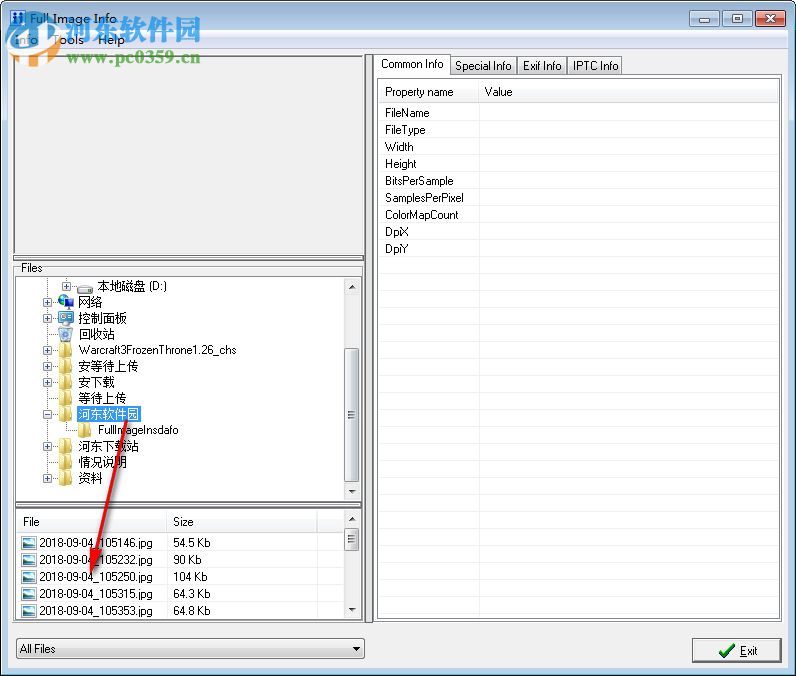
Task: Switch to the Exif Info tab
Action: click(542, 66)
